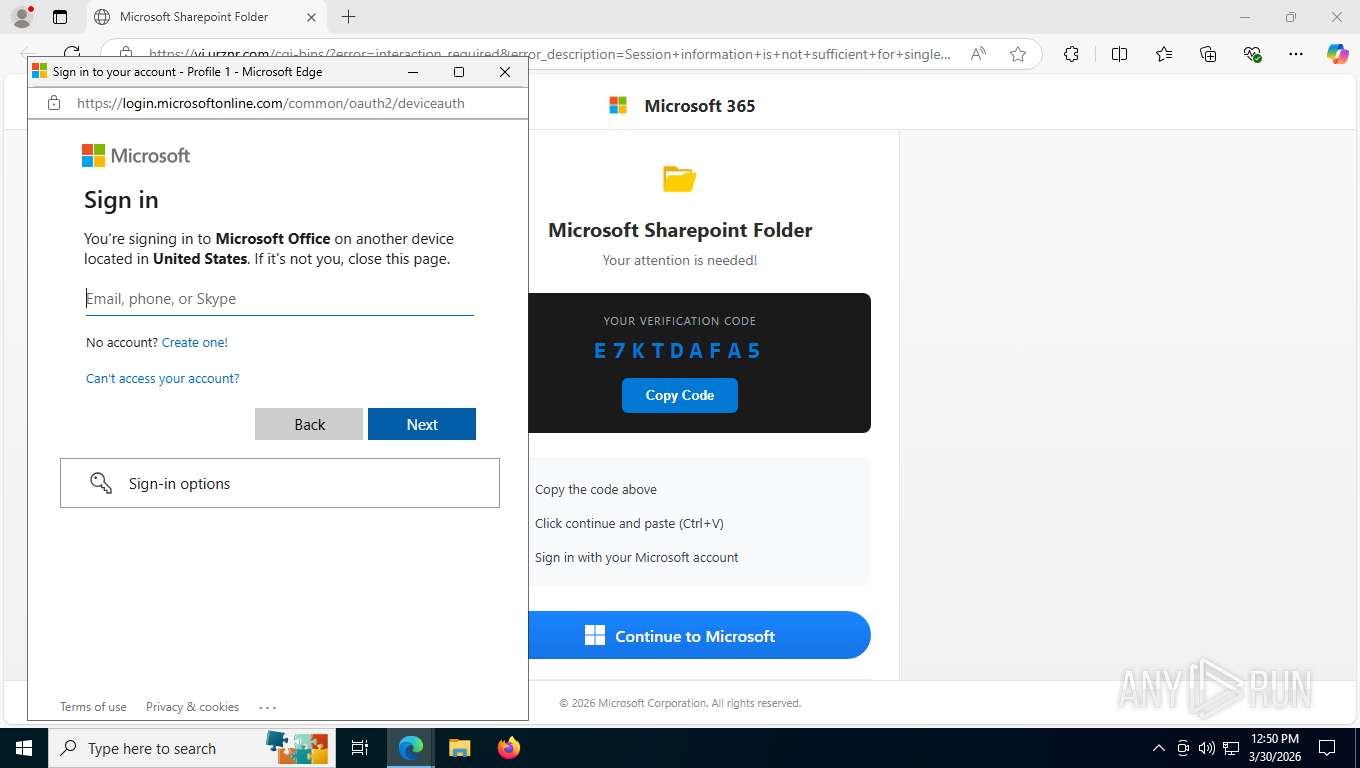
Task: Open Edge Settings and more menu
Action: tap(1296, 54)
